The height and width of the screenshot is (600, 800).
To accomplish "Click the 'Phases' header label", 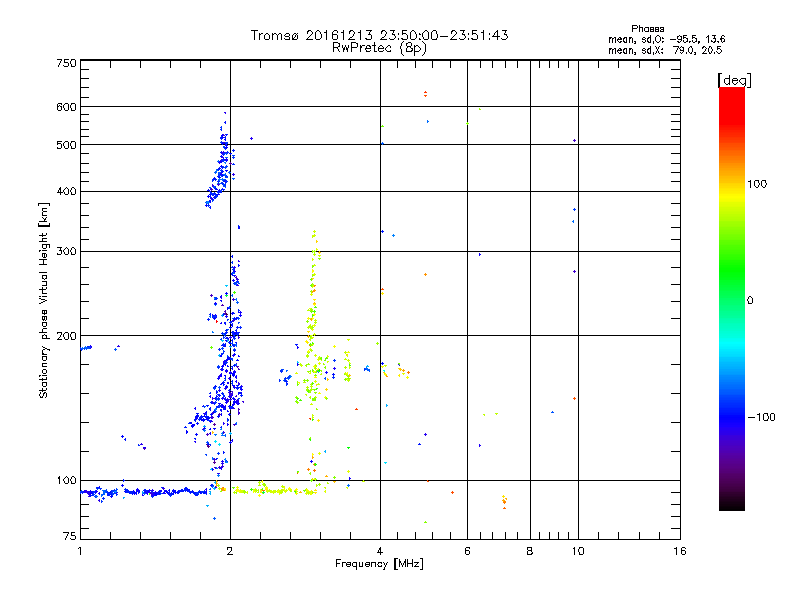I will [647, 29].
